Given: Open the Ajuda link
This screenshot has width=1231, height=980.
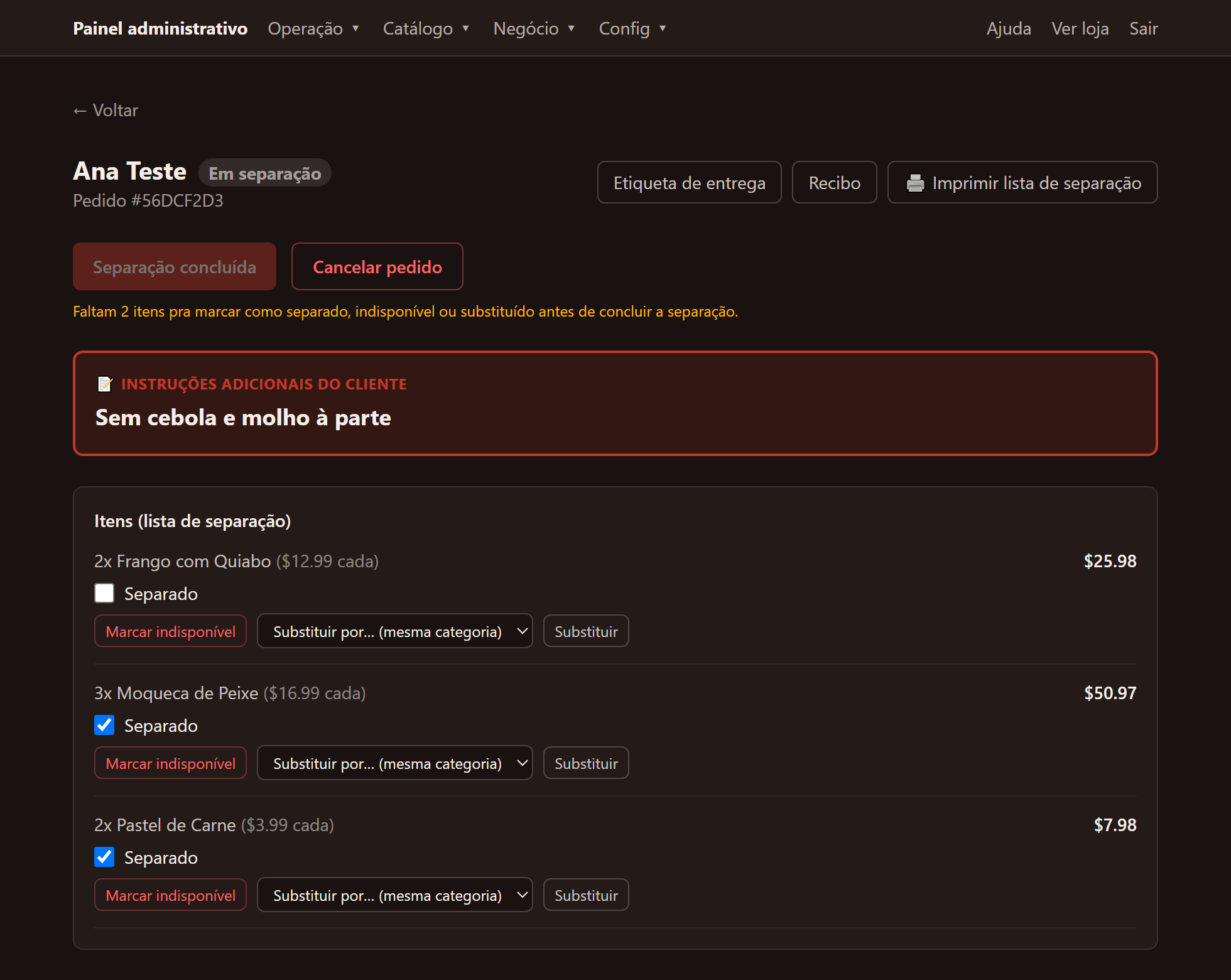Looking at the screenshot, I should (x=1009, y=28).
